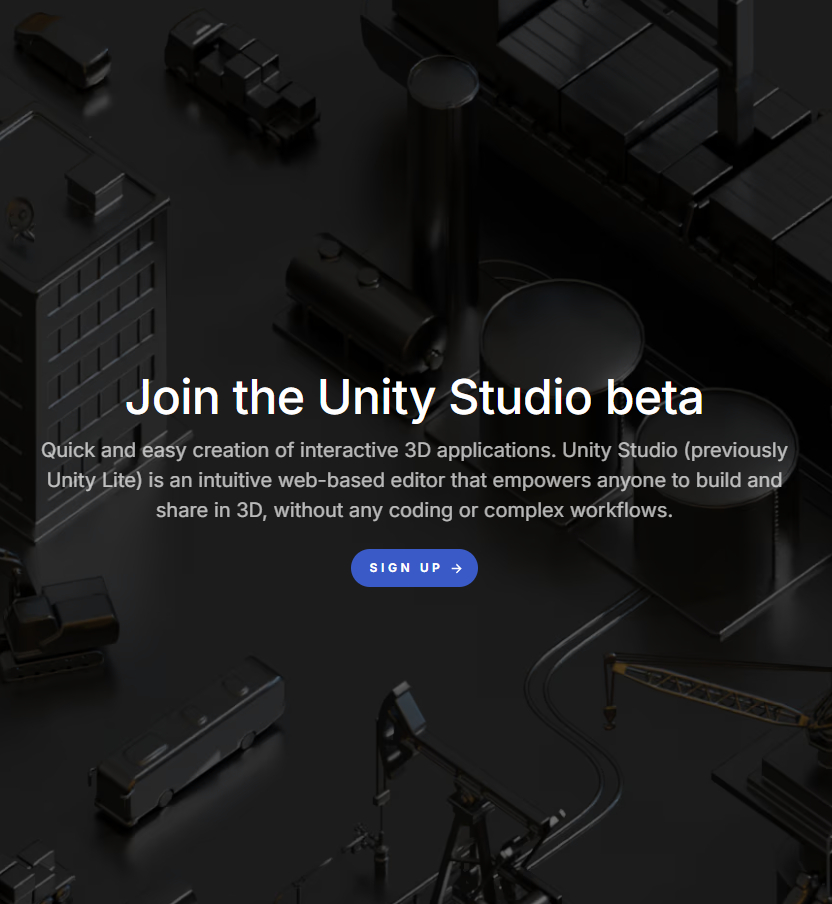Click the 'Unity Lite)' text in the paragraph
This screenshot has width=832, height=904.
pos(95,480)
